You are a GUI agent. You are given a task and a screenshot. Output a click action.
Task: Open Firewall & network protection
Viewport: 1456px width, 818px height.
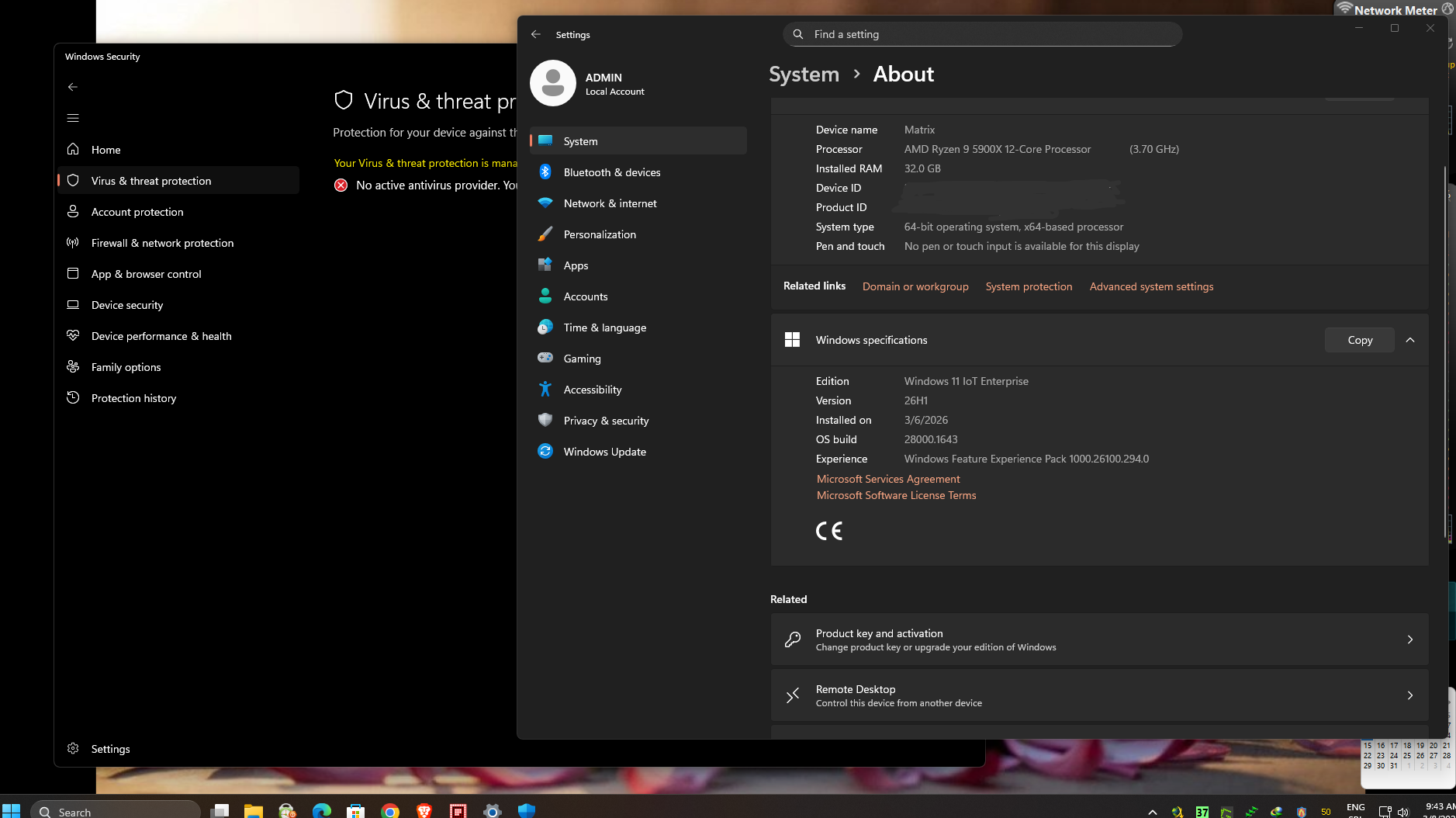(178, 242)
